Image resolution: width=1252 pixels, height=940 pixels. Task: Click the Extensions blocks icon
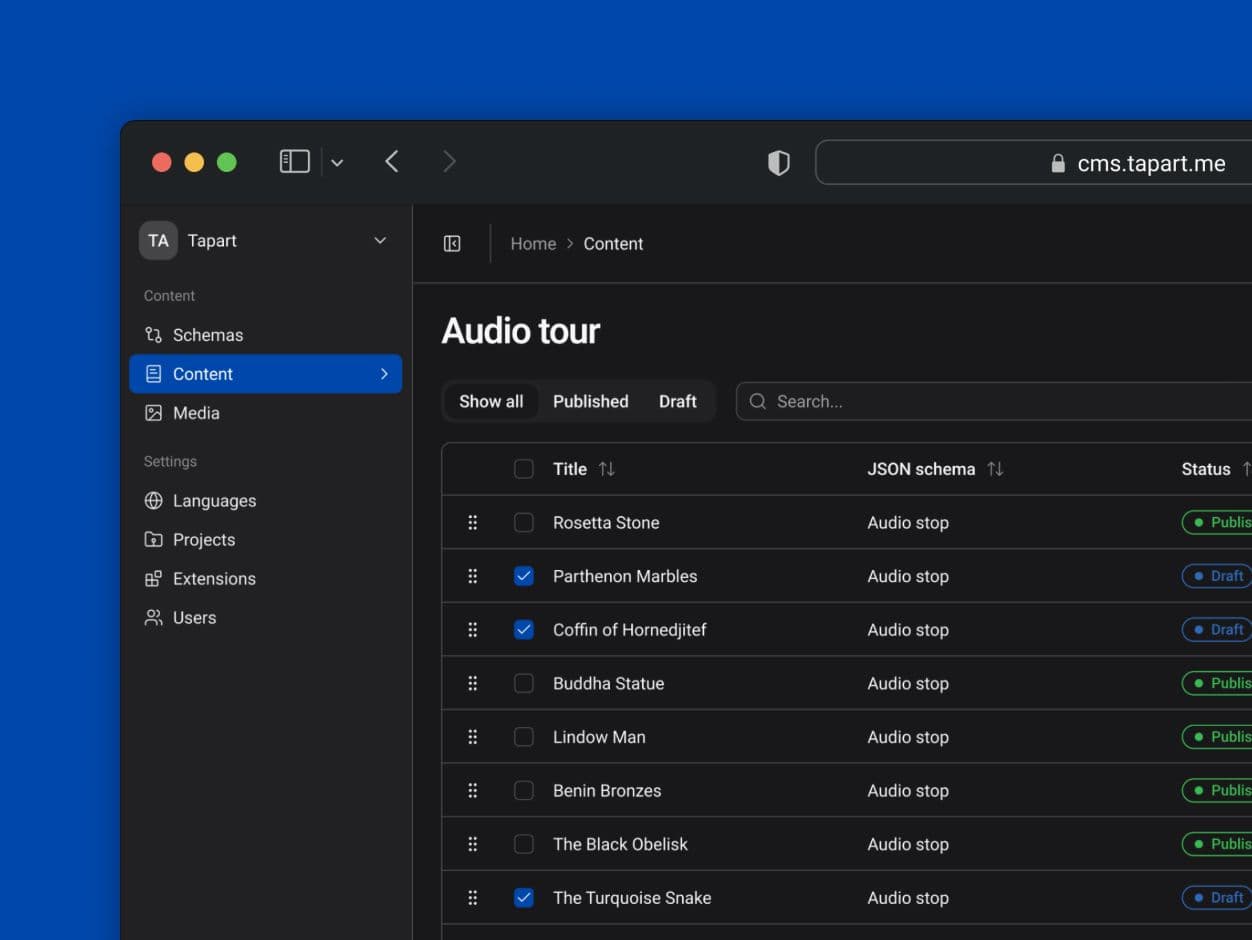(x=153, y=579)
